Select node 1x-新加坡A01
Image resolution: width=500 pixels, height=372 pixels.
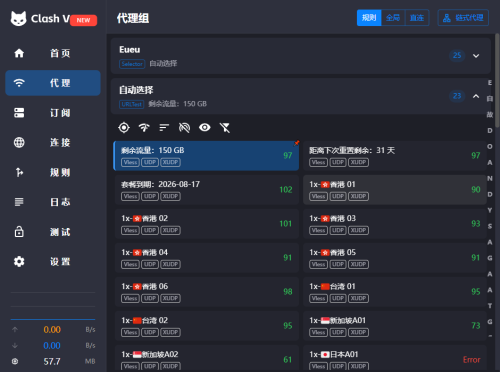click(x=395, y=326)
